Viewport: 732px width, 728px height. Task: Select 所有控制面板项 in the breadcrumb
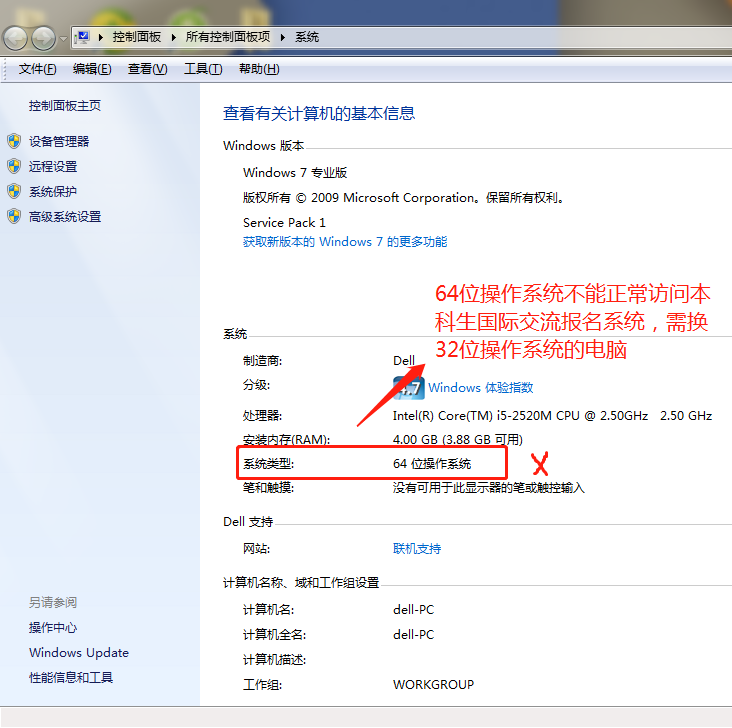pyautogui.click(x=228, y=37)
